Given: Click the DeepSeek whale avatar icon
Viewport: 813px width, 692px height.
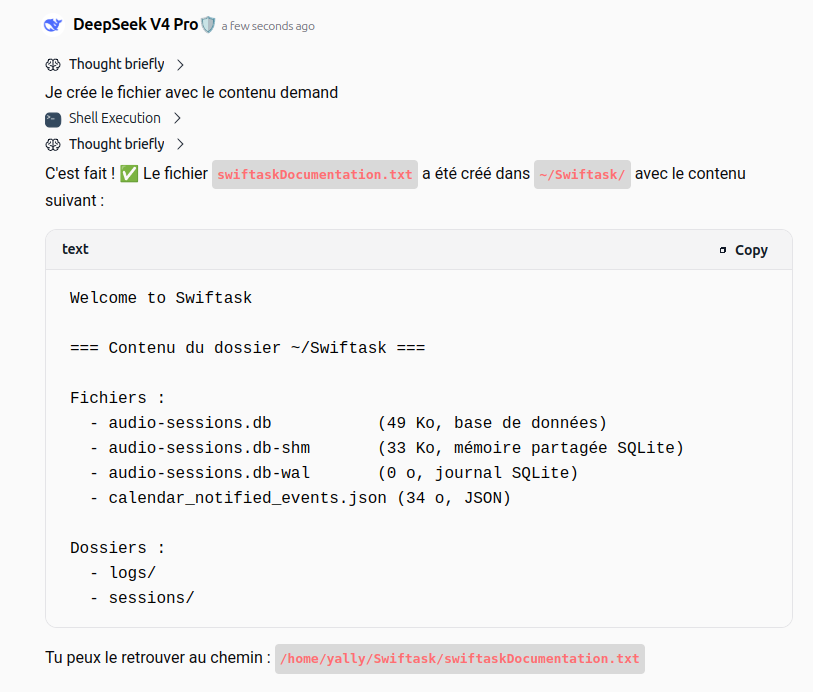Looking at the screenshot, I should click(x=53, y=24).
